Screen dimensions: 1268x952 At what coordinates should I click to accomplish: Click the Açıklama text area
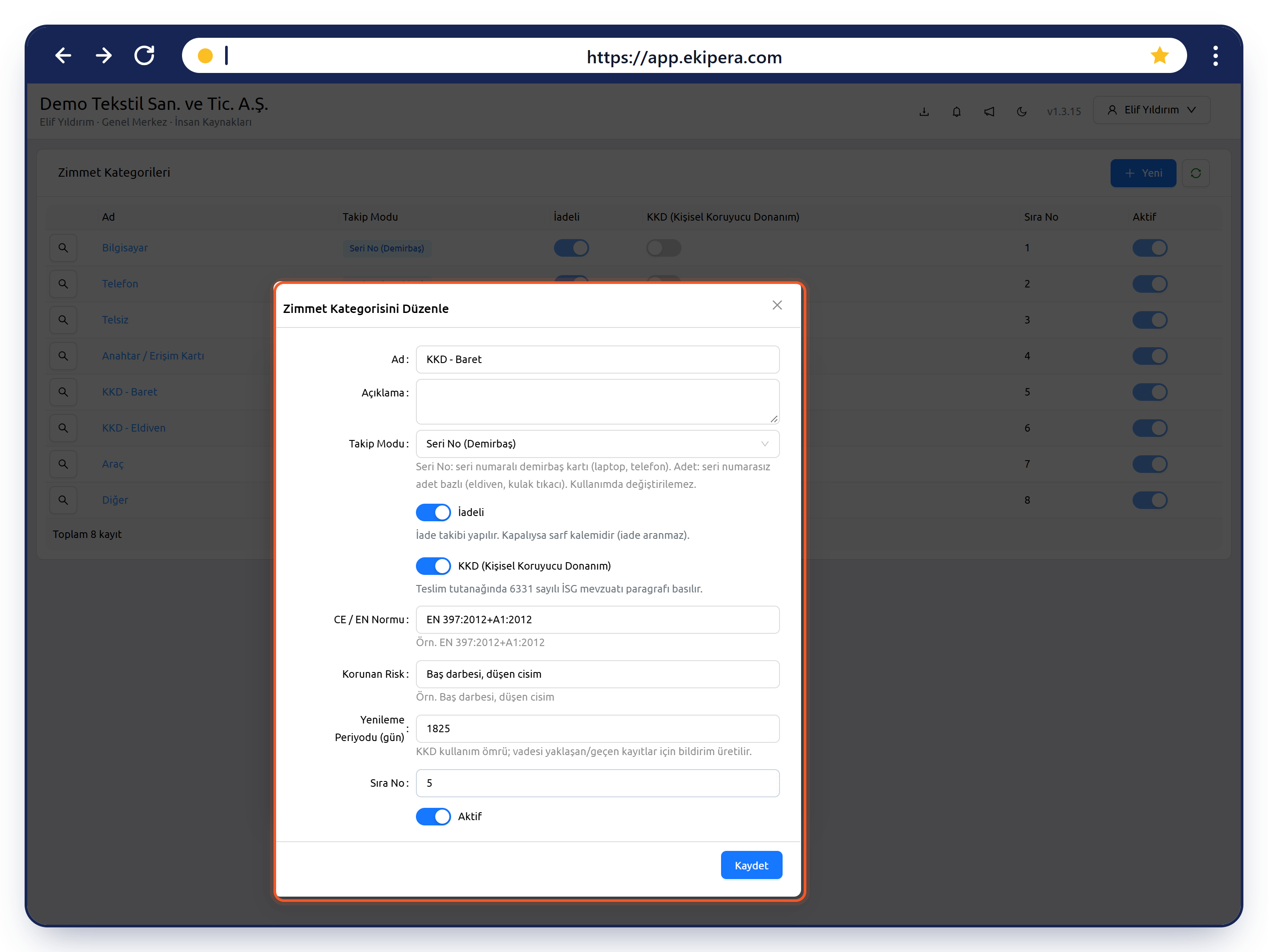click(x=598, y=402)
